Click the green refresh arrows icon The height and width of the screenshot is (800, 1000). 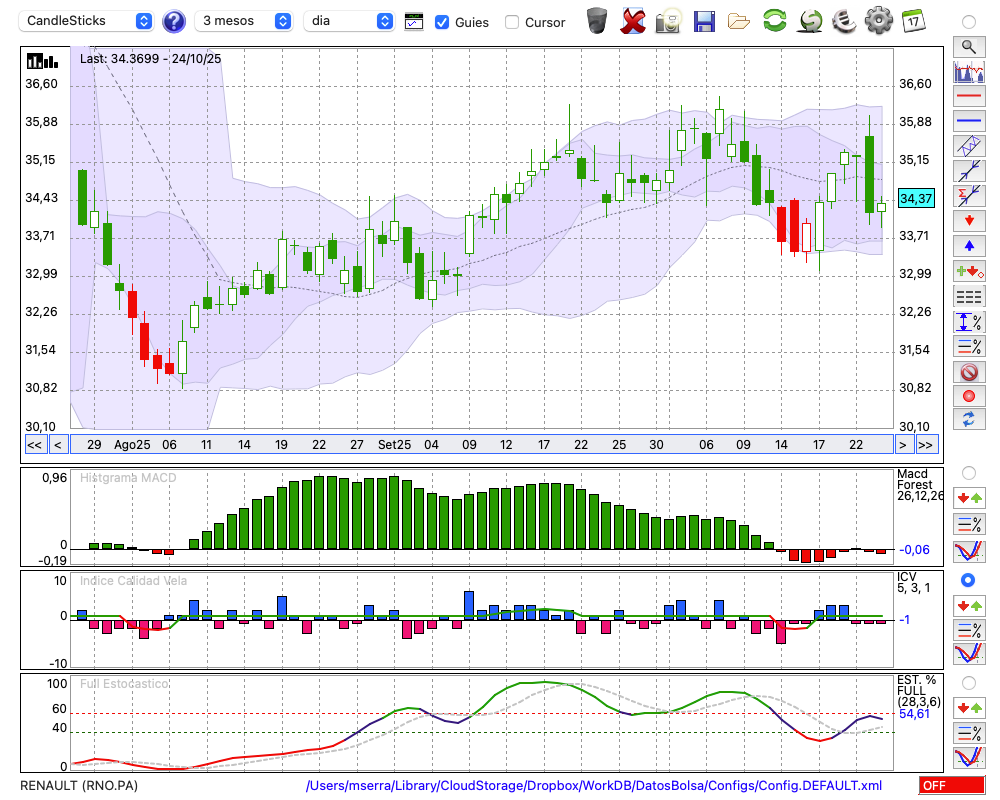[x=774, y=20]
